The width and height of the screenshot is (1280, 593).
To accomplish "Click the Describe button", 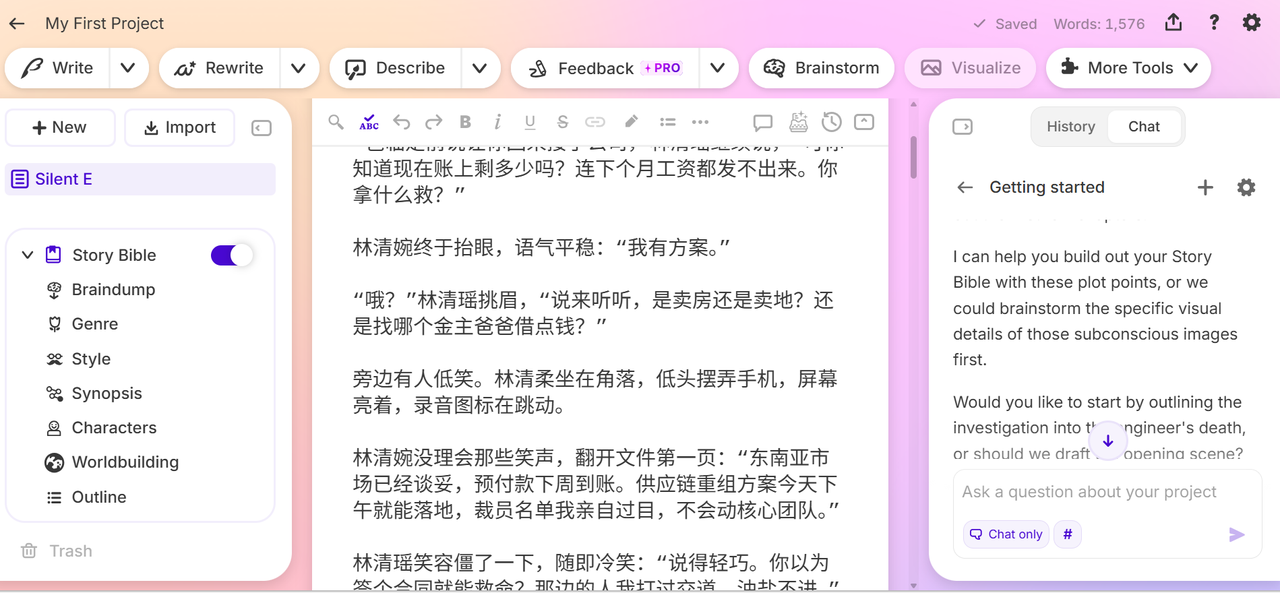I will coord(395,68).
